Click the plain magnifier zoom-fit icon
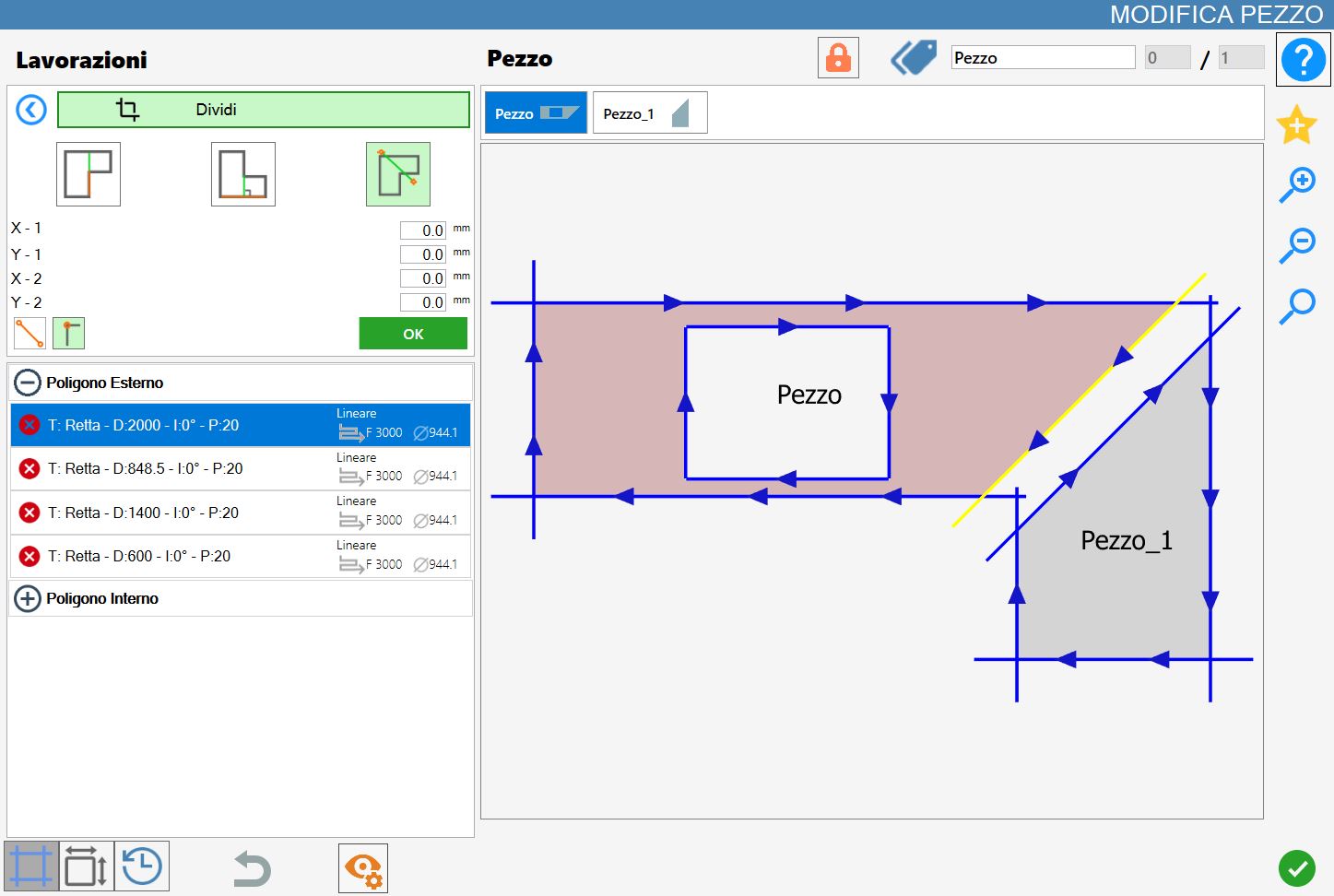The width and height of the screenshot is (1334, 896). tap(1297, 306)
